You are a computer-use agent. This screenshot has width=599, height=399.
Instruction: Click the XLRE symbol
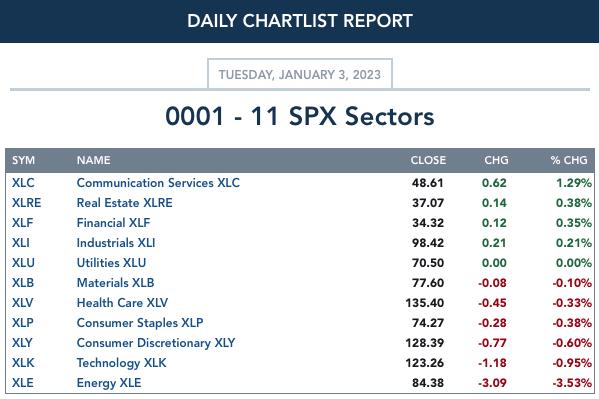tap(26, 203)
